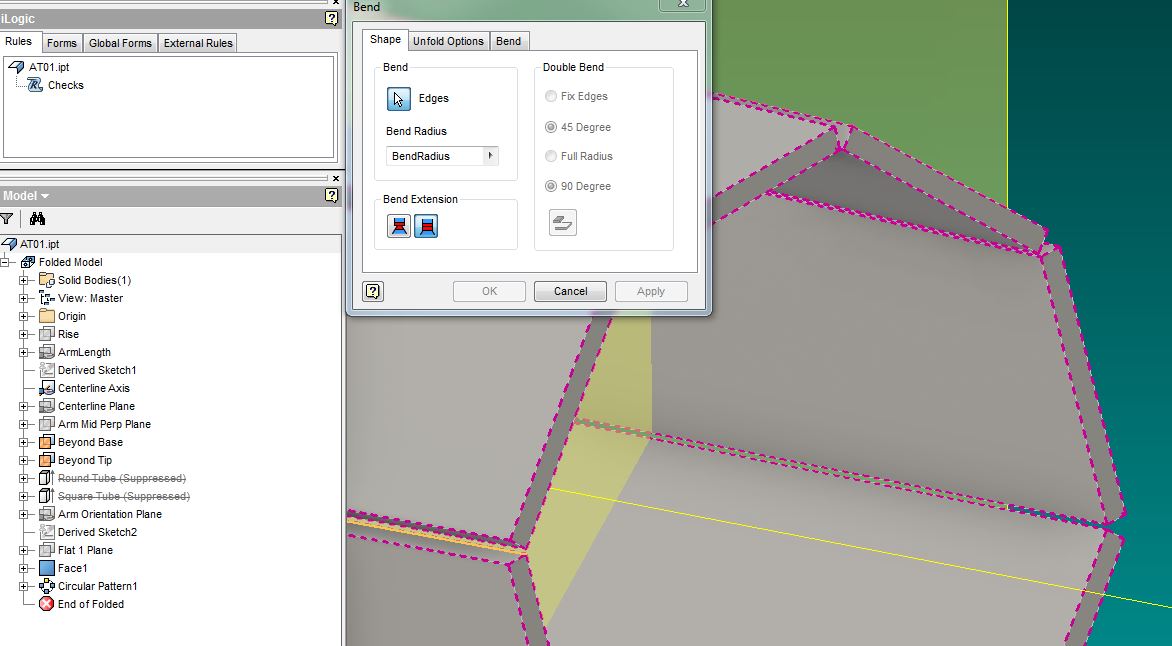The width and height of the screenshot is (1172, 646).
Task: Expand the Origin folder in Model tree
Action: [26, 316]
